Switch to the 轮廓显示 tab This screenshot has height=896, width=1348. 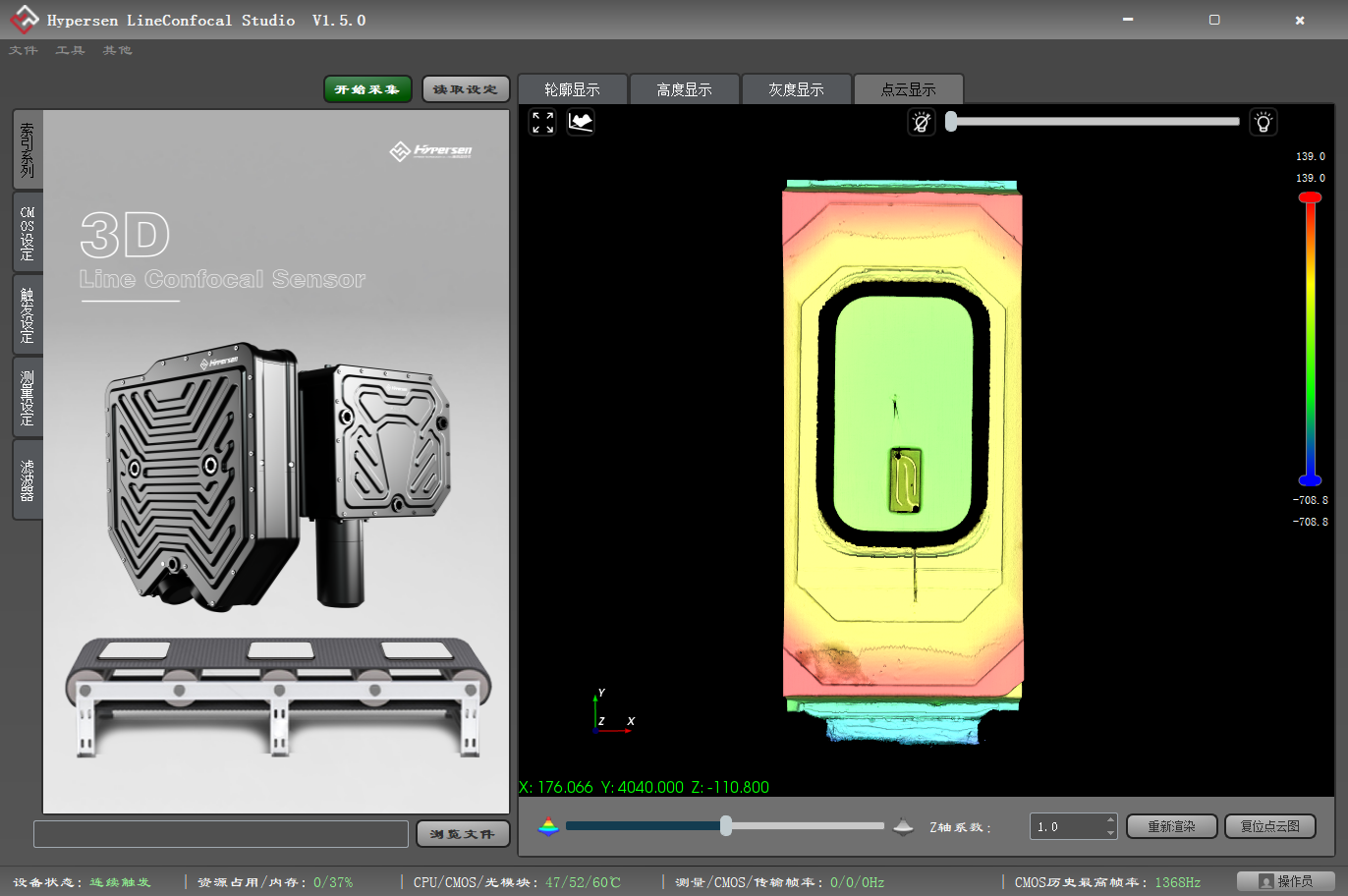573,89
